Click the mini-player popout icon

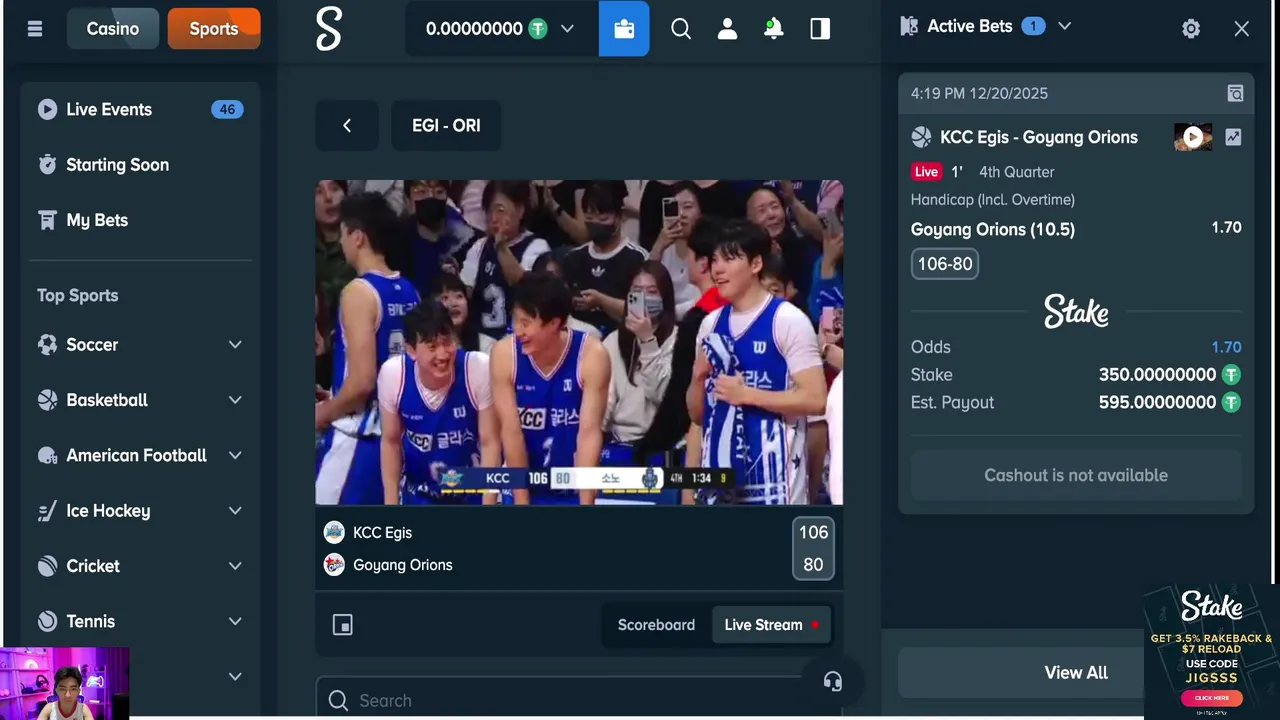[x=343, y=625]
